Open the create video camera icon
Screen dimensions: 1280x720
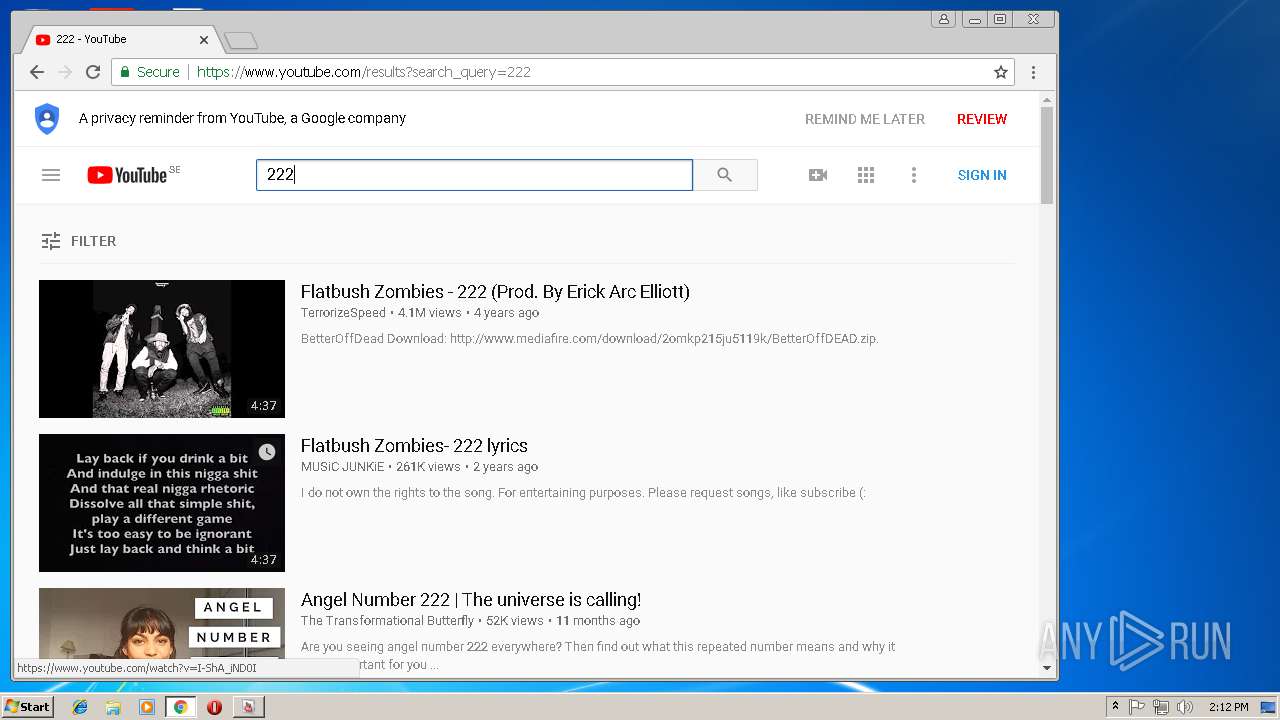818,175
